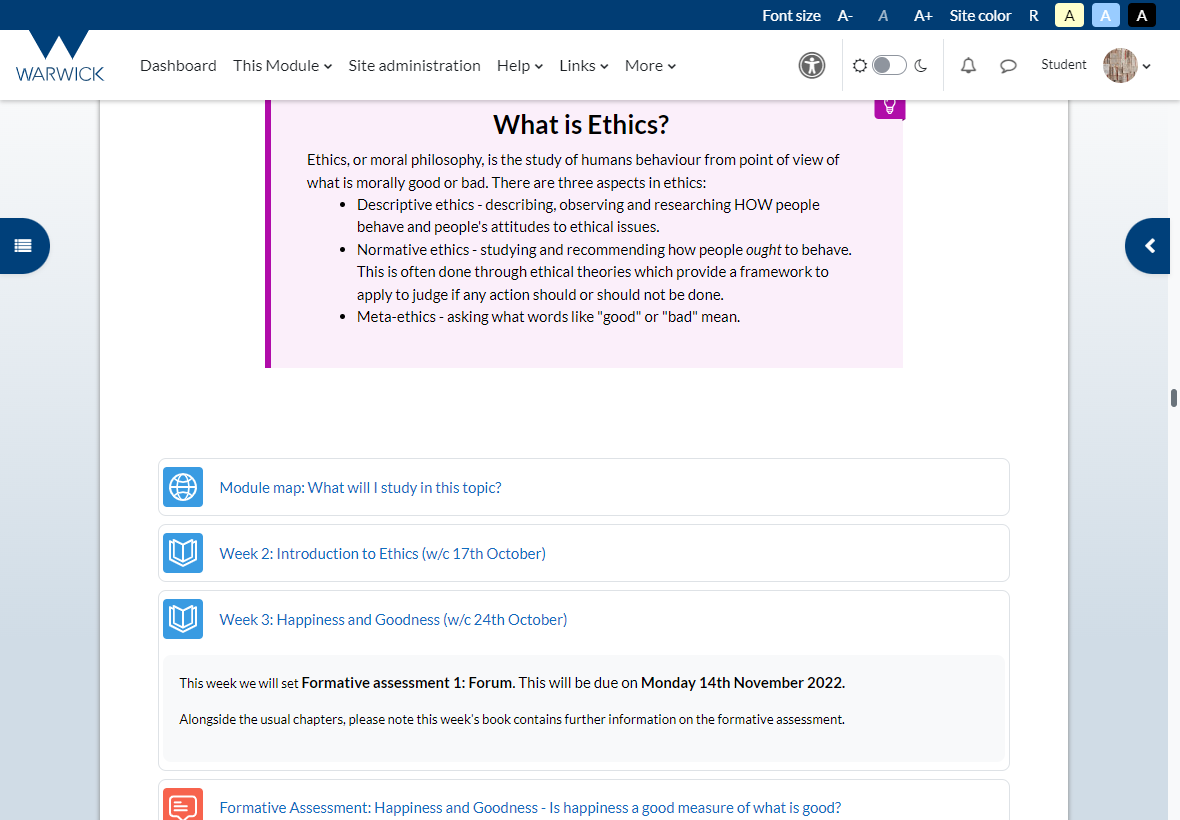Image resolution: width=1180 pixels, height=820 pixels.
Task: Go to the Dashboard menu item
Action: (x=178, y=66)
